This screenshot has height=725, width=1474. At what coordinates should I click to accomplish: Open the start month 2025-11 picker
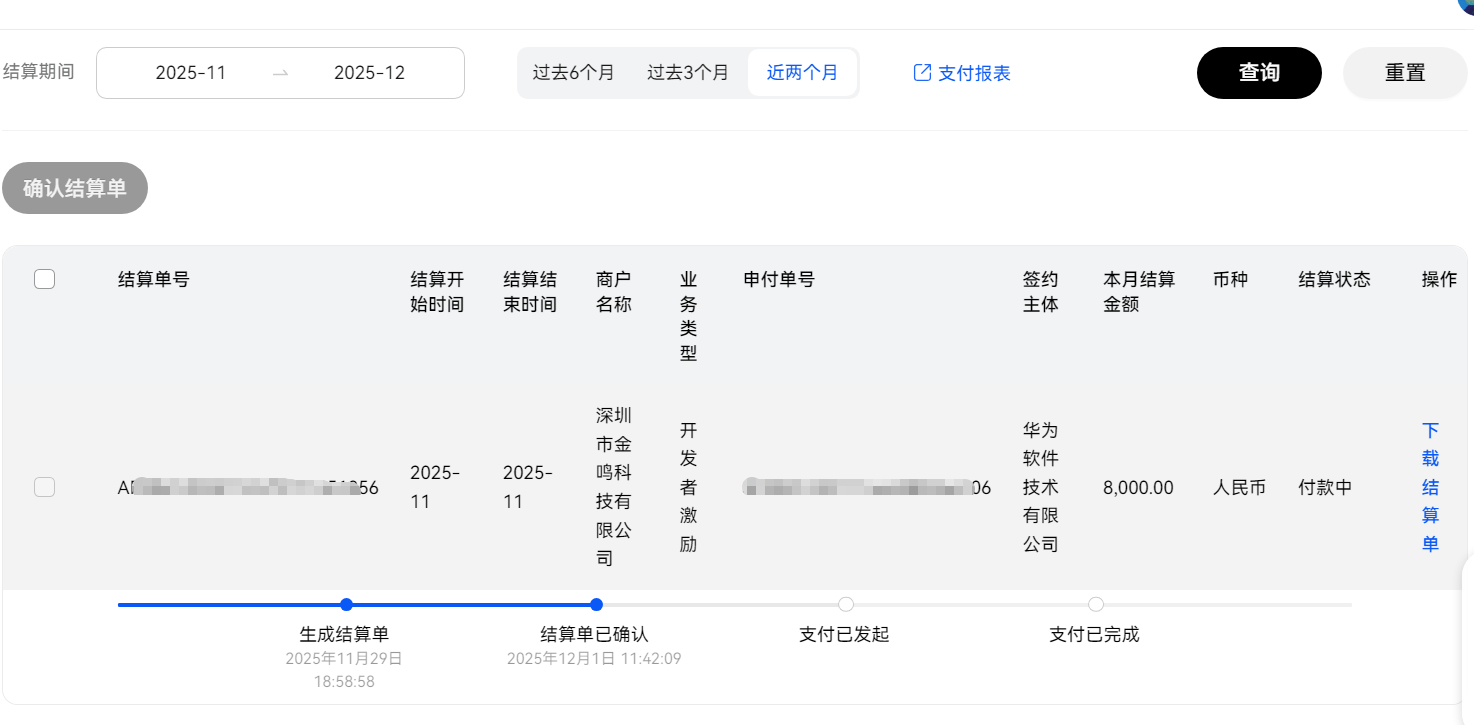(x=191, y=73)
